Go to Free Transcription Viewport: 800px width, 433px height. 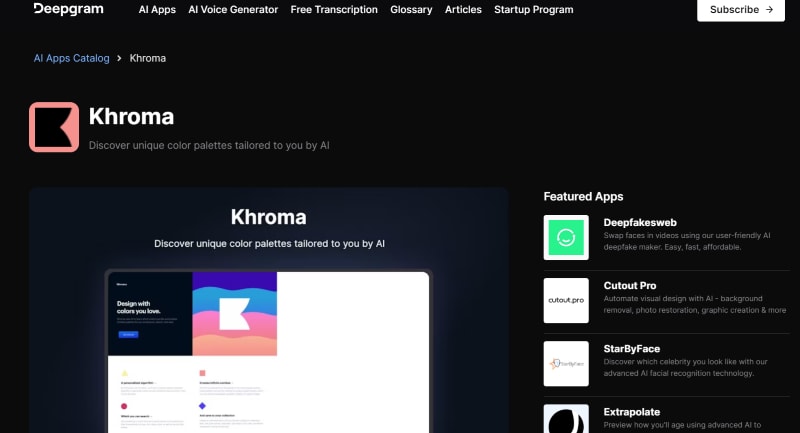pyautogui.click(x=334, y=10)
